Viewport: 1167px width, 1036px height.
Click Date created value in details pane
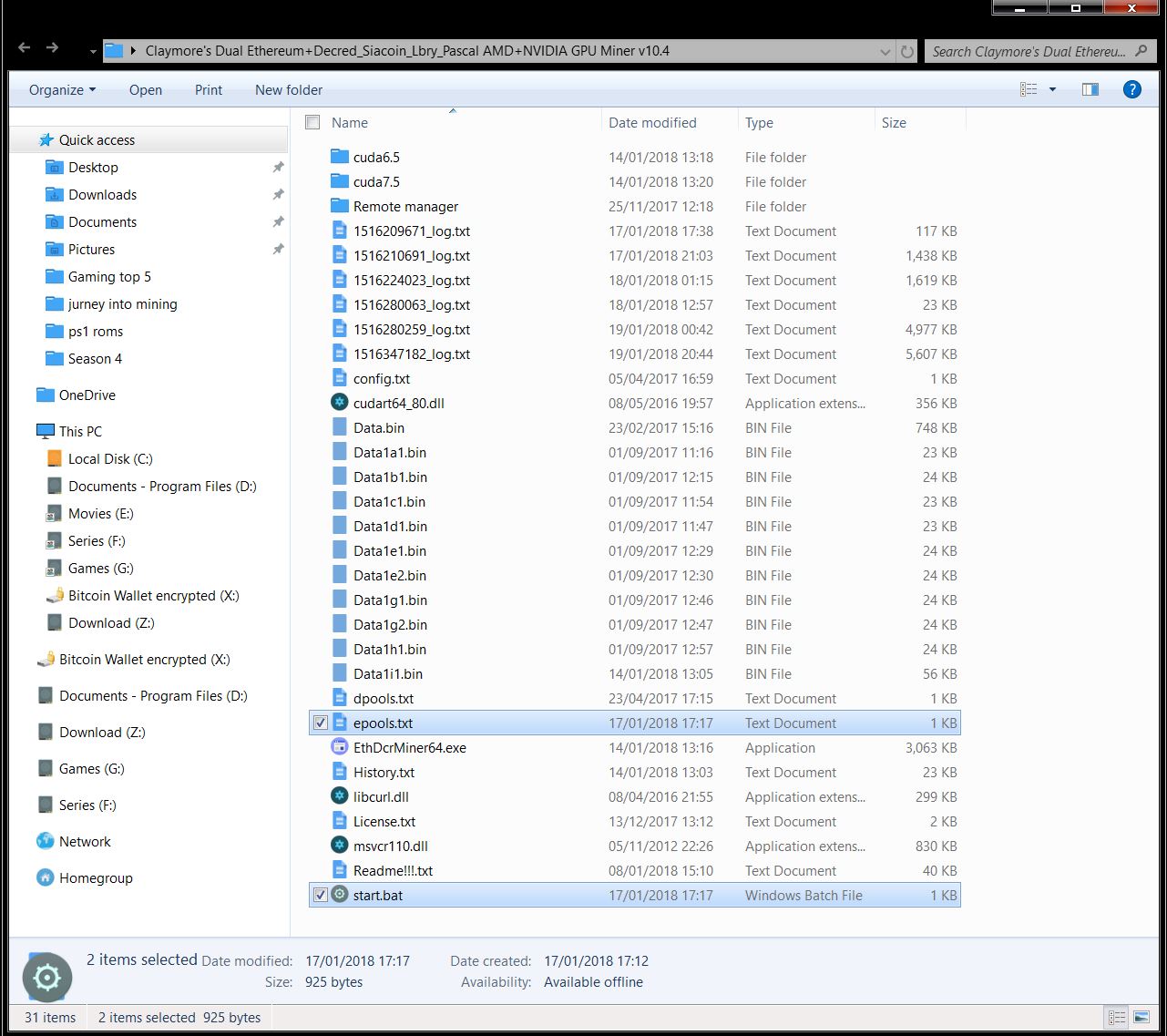[596, 960]
